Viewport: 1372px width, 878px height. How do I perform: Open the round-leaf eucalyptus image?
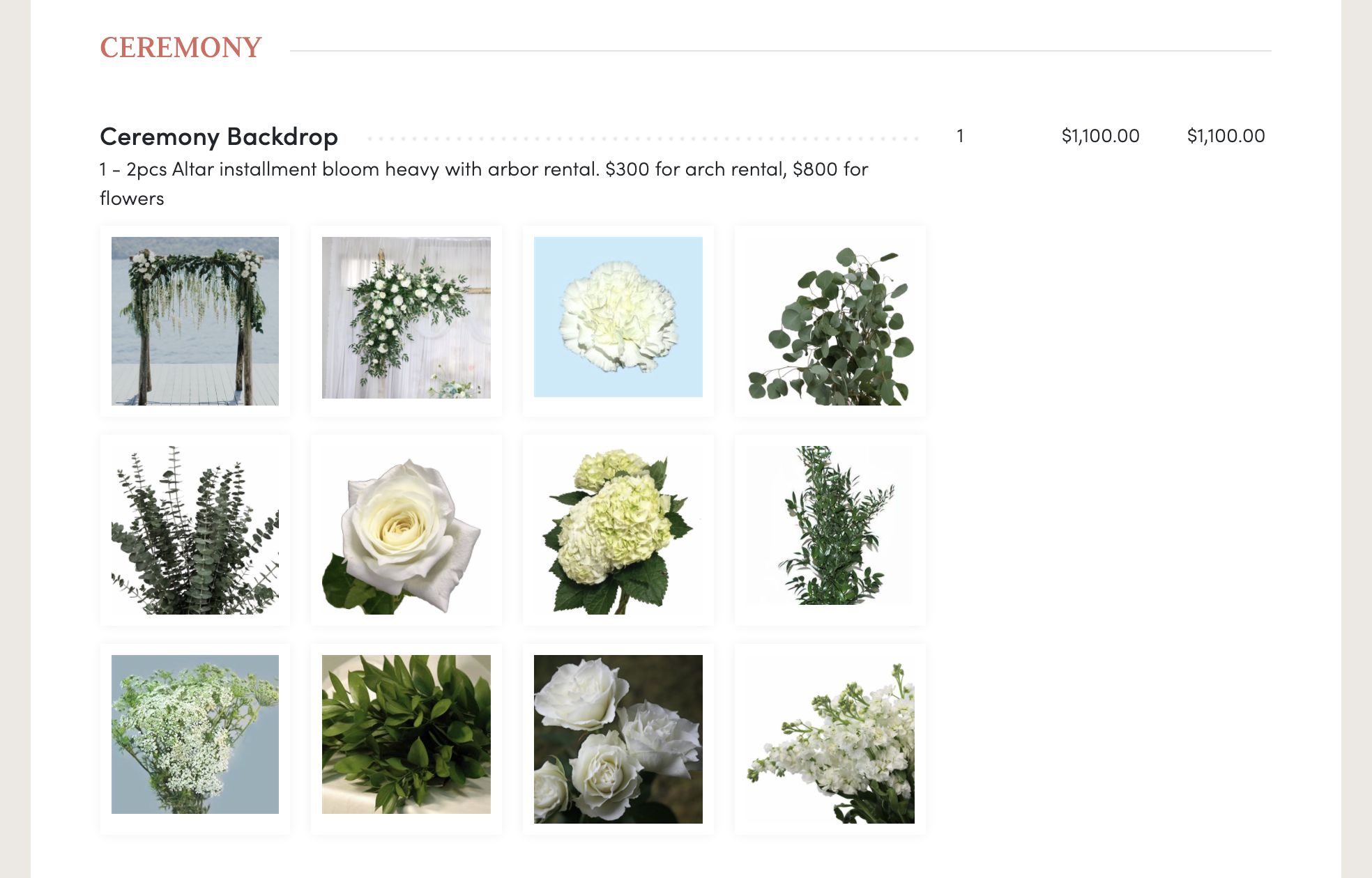830,321
